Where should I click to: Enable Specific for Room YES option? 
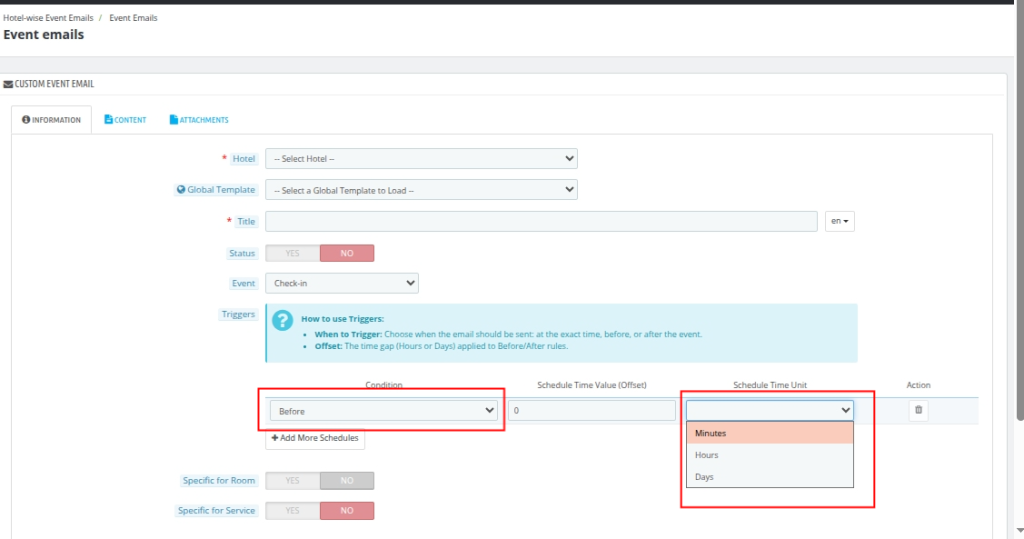(292, 481)
